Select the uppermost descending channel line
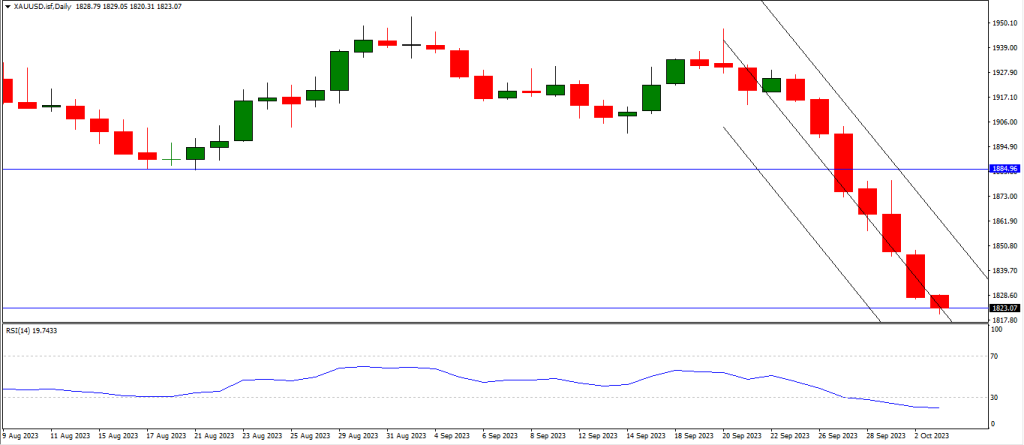The image size is (1024, 445). tap(870, 140)
